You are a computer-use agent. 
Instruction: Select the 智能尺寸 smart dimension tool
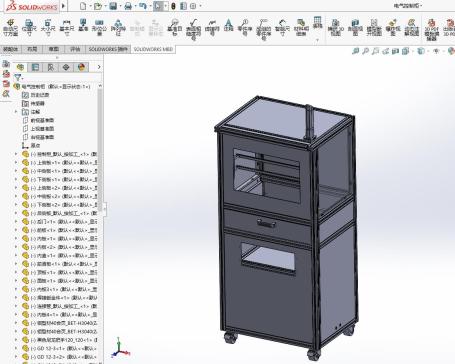click(282, 28)
